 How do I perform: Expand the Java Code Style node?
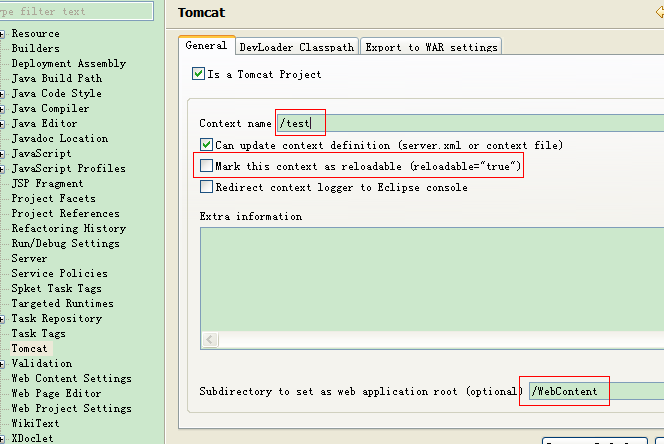[3, 94]
